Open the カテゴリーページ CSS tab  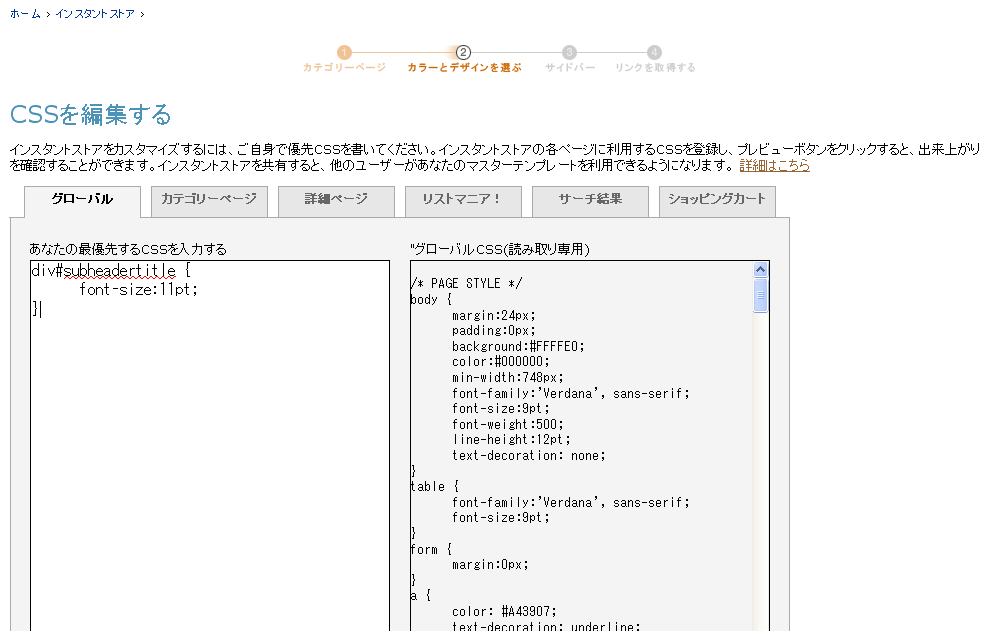(209, 200)
